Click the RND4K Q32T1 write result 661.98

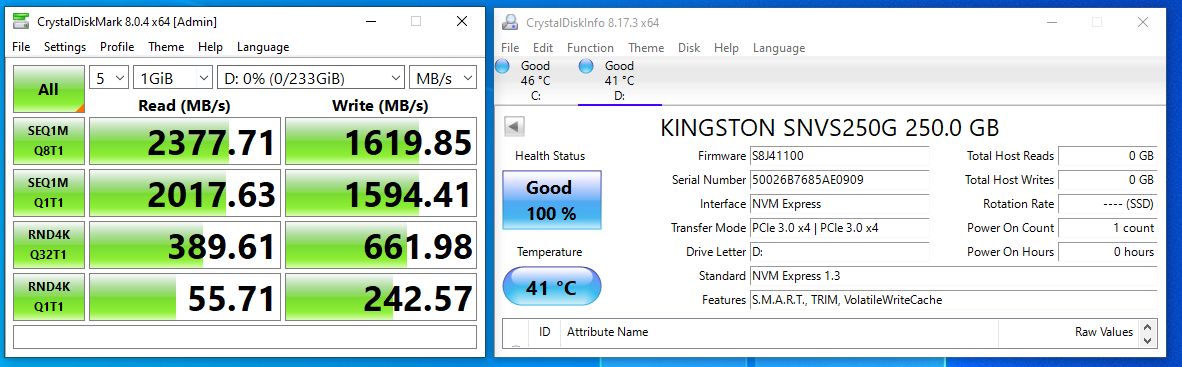381,245
